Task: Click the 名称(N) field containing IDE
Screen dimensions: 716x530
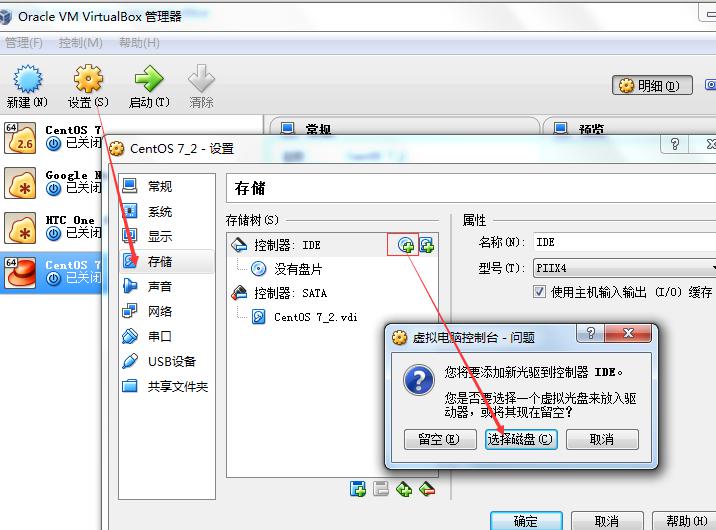Action: tap(625, 242)
